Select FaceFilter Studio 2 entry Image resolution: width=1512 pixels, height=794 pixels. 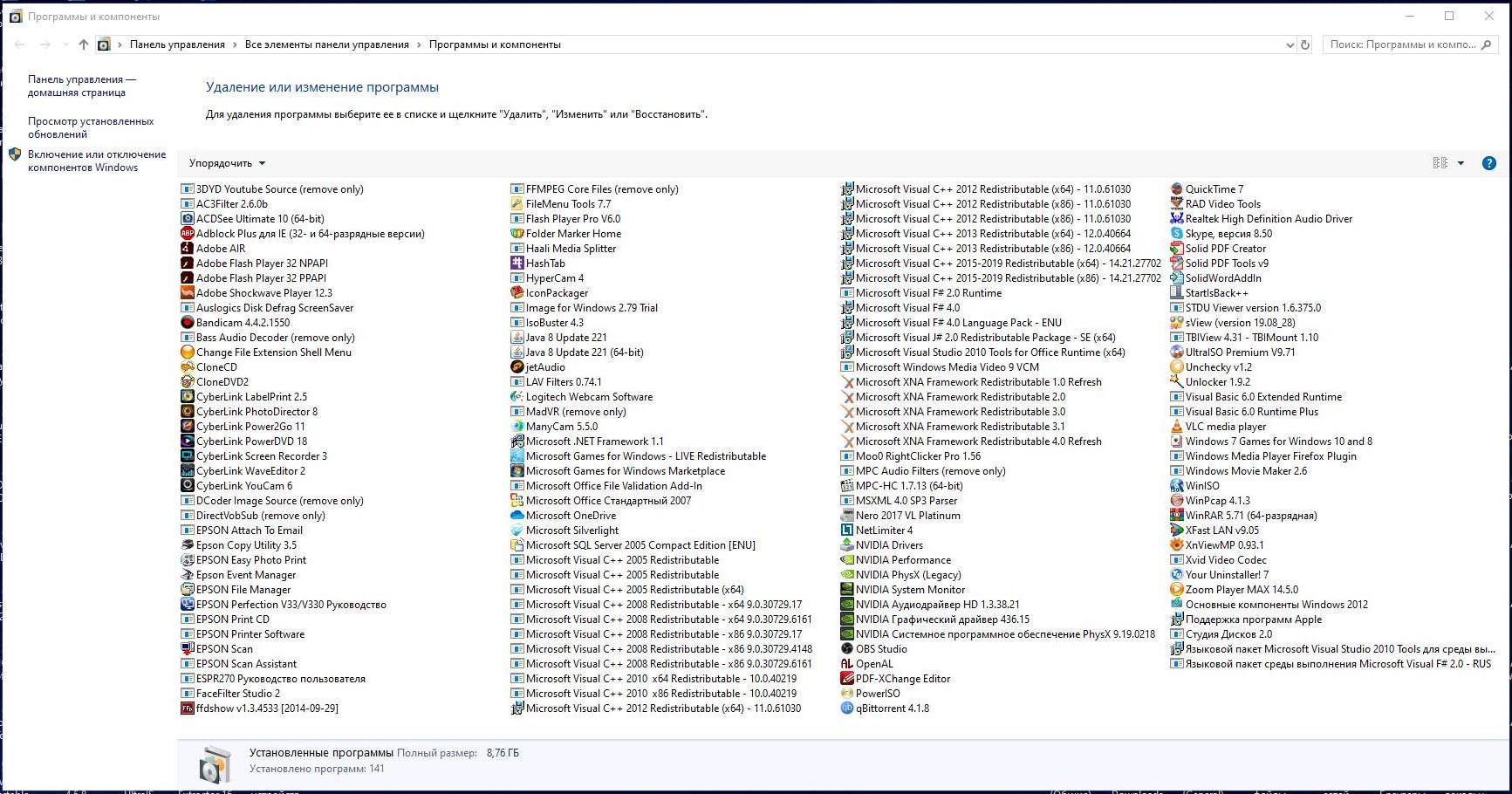230,694
